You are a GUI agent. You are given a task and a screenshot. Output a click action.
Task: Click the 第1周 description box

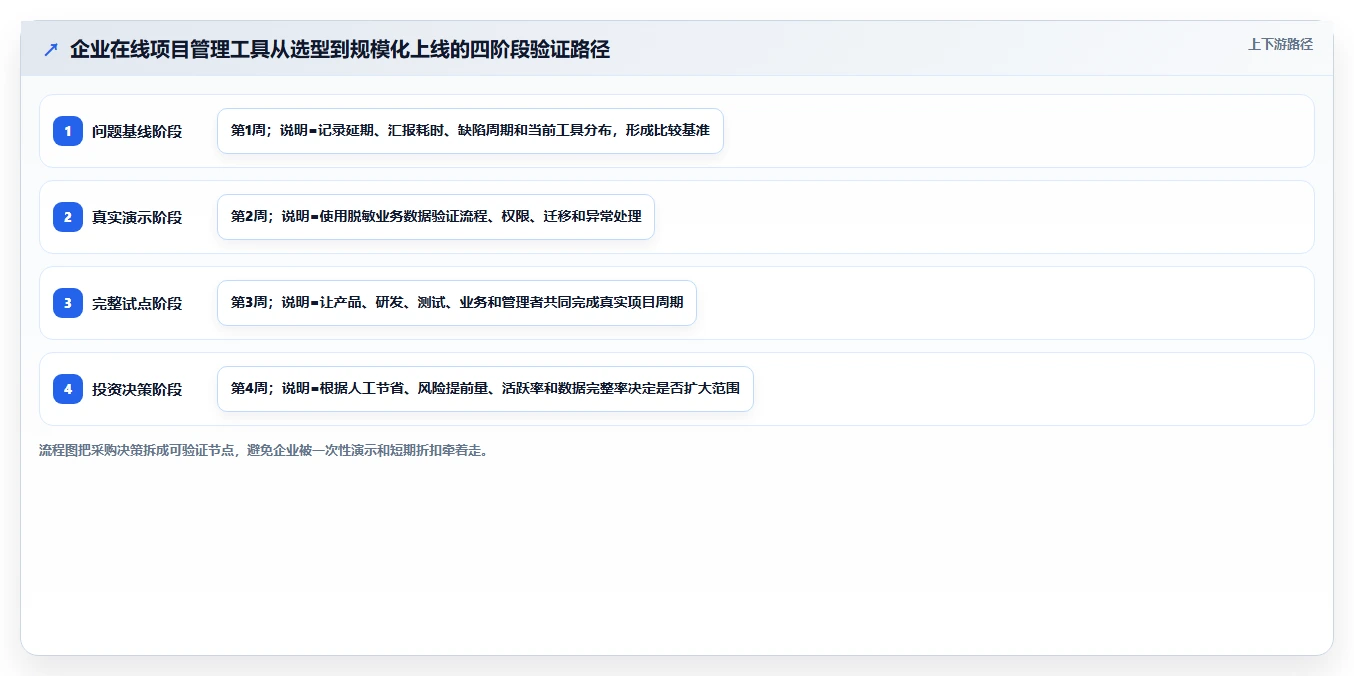470,131
